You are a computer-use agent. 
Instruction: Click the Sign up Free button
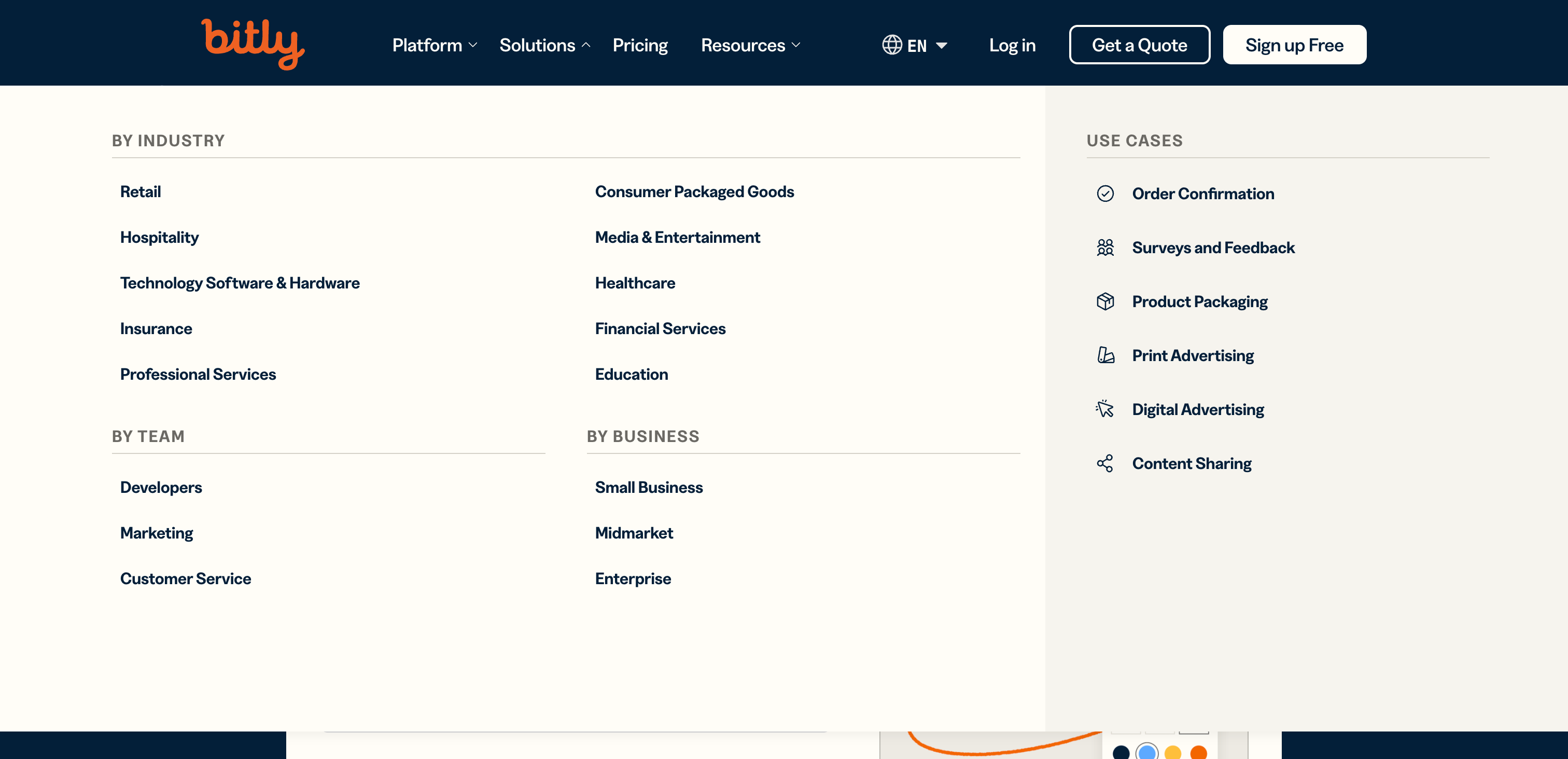coord(1294,45)
